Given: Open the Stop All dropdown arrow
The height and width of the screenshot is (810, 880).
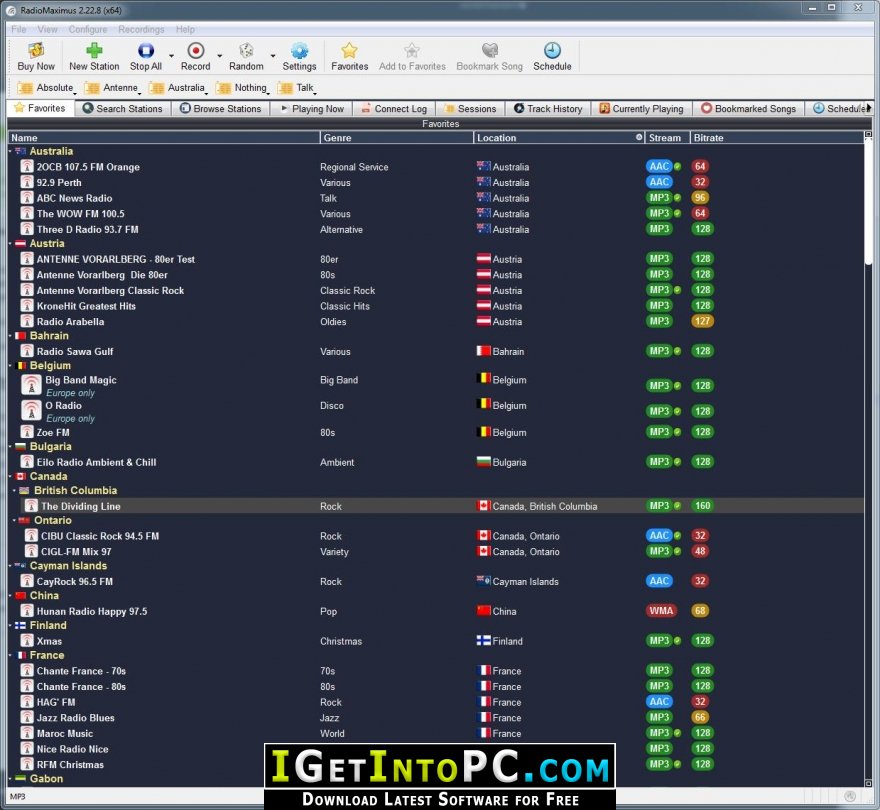Looking at the screenshot, I should point(171,56).
